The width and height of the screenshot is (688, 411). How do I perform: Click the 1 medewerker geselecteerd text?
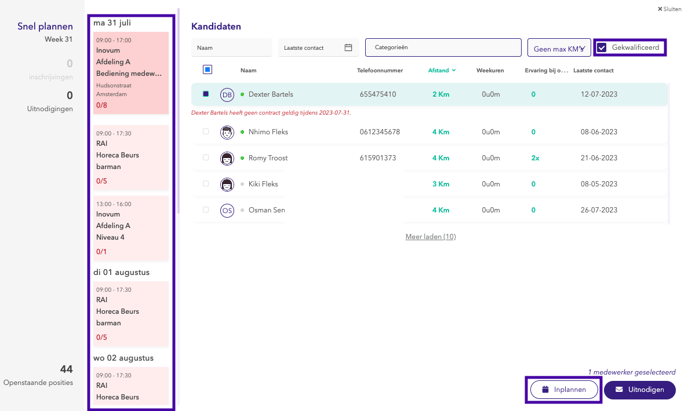coord(631,372)
